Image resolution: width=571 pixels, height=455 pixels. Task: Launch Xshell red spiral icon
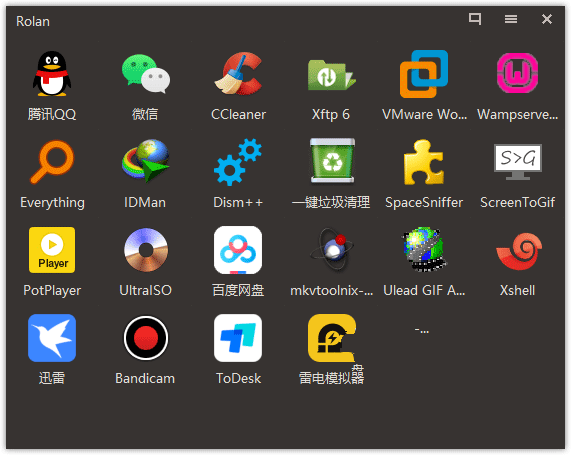point(519,251)
